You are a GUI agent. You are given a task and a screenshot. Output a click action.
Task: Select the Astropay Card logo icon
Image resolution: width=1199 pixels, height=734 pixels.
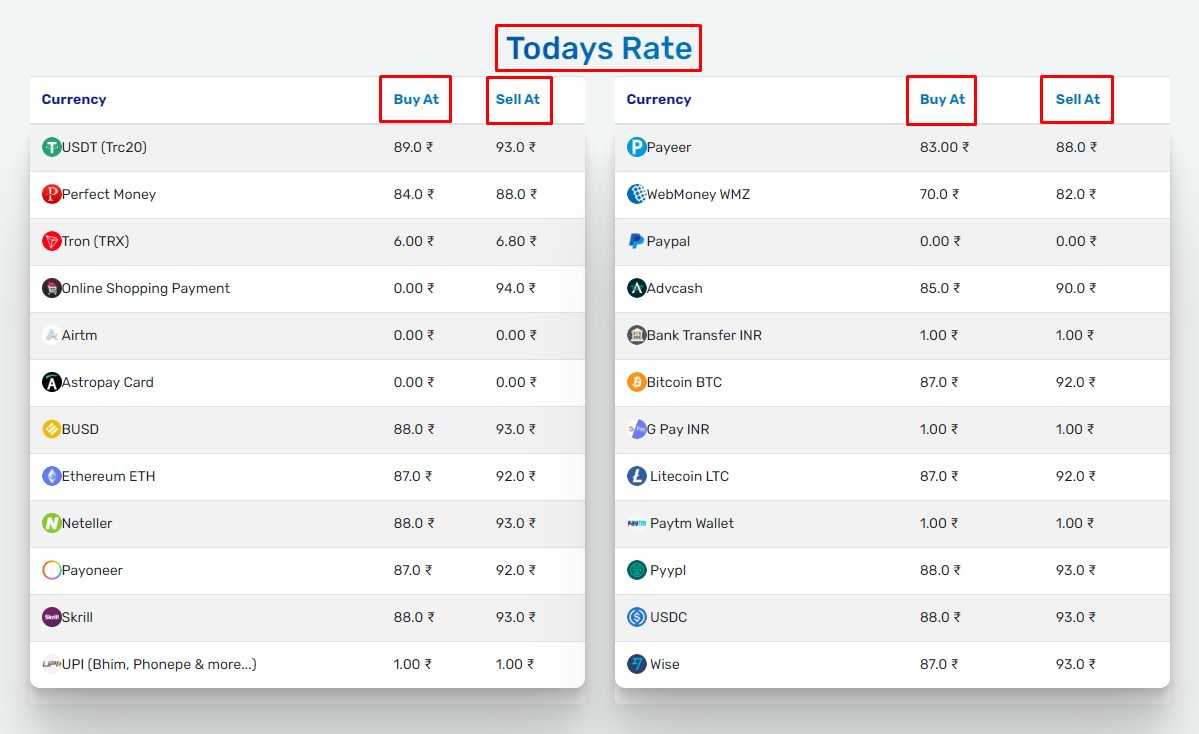point(51,382)
